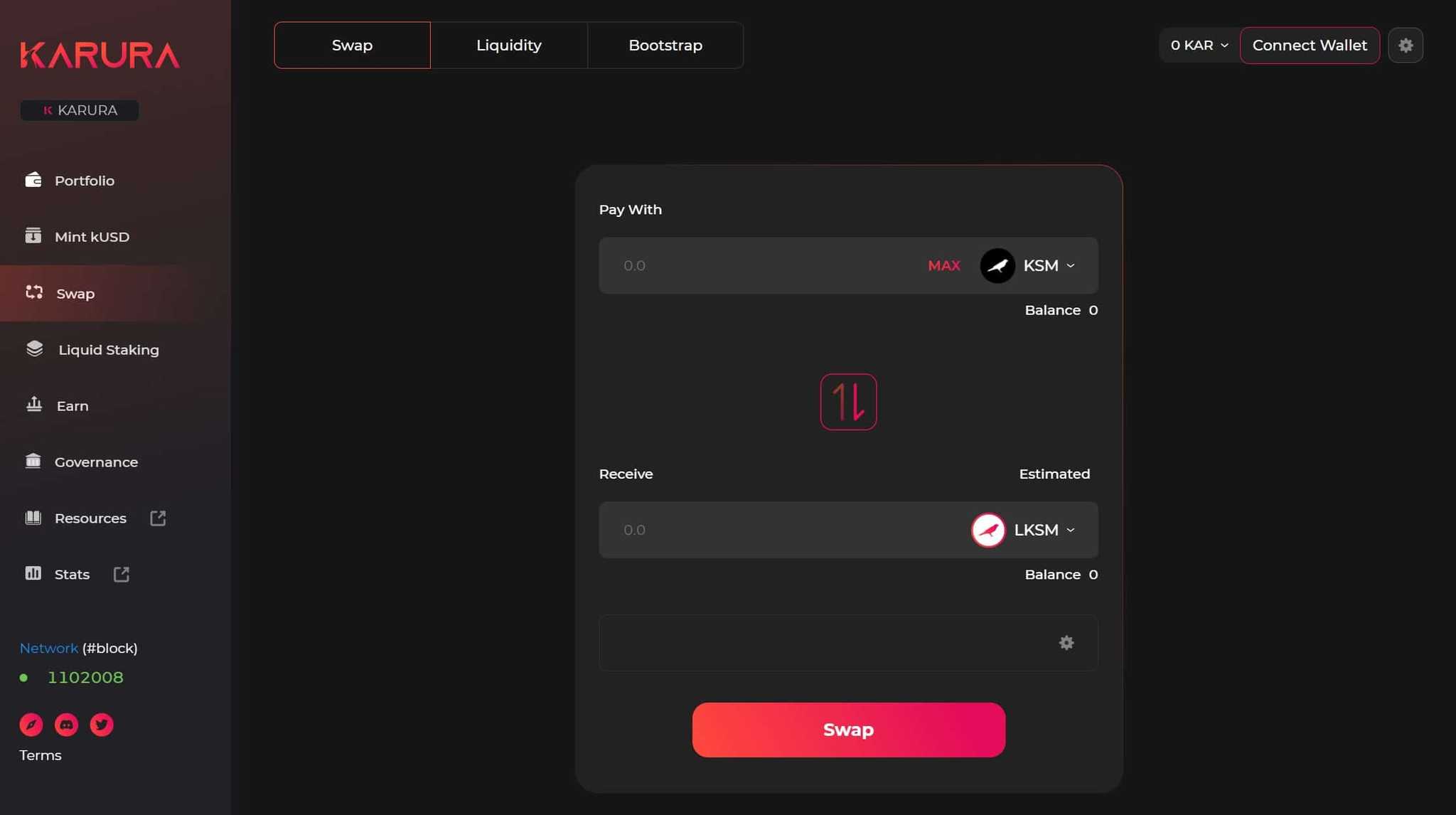Viewport: 1456px width, 815px height.
Task: Toggle the top-right settings gear icon
Action: (x=1406, y=45)
